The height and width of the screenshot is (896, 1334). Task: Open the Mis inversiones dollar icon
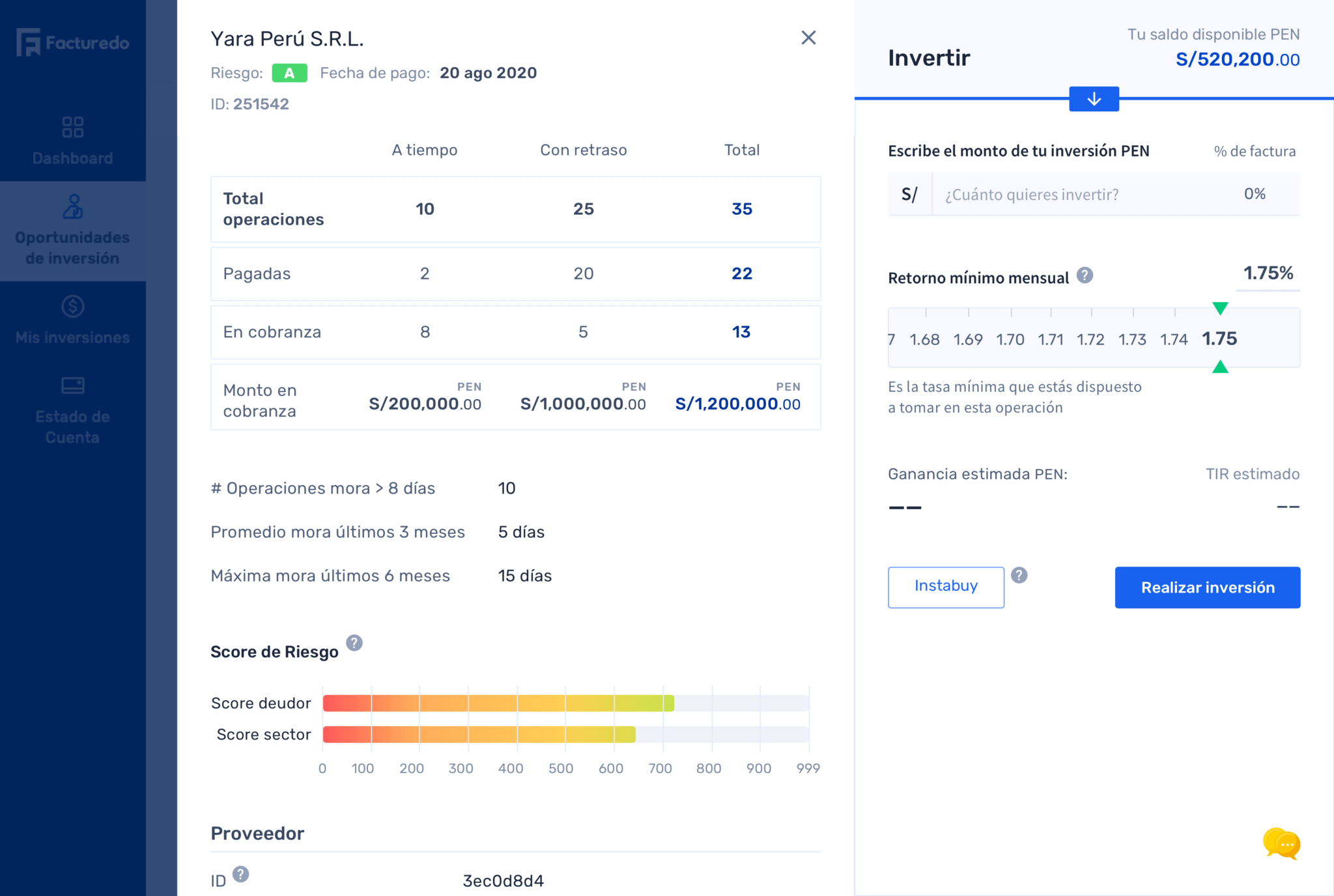click(72, 306)
